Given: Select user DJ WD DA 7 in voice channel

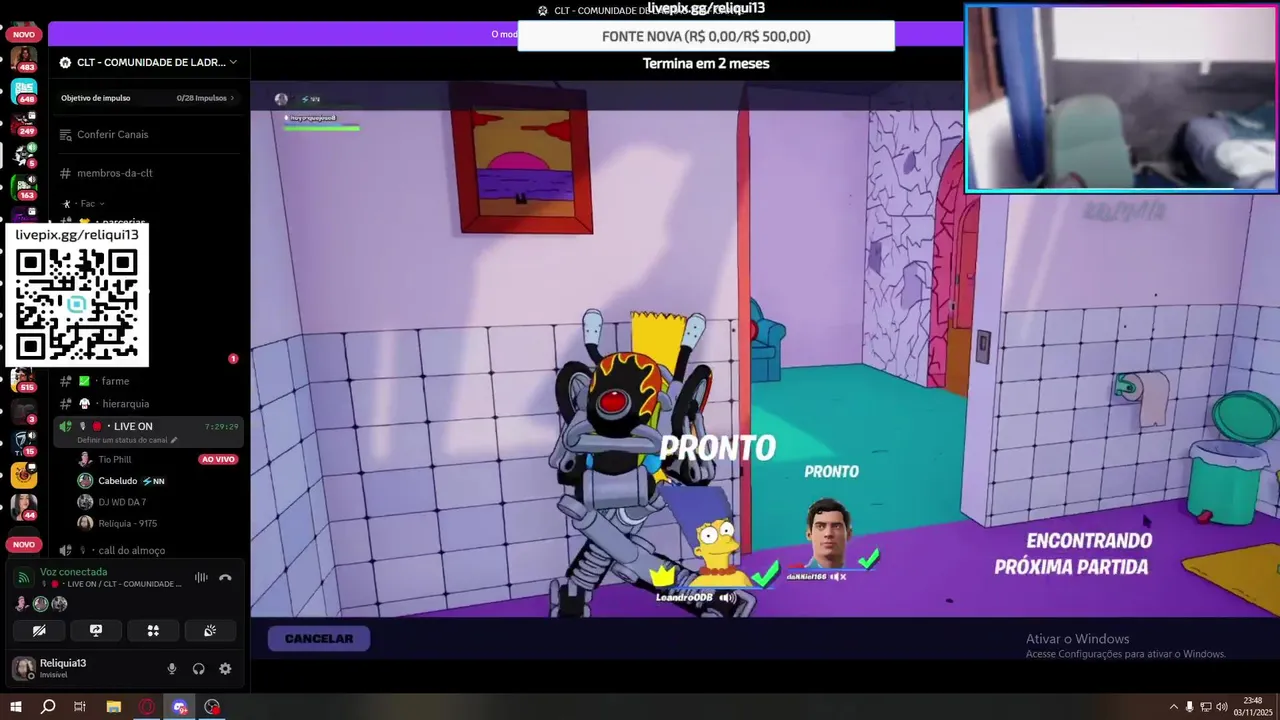Looking at the screenshot, I should [x=122, y=502].
